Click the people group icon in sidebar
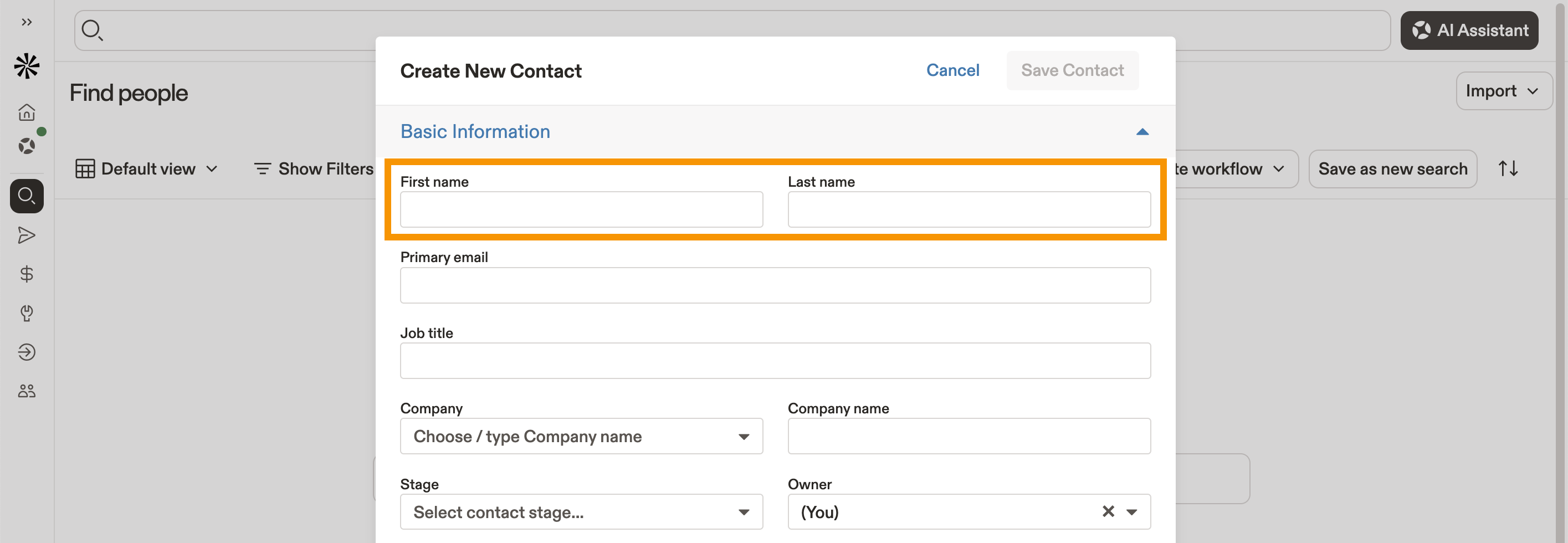Viewport: 1568px width, 543px height. (x=26, y=391)
